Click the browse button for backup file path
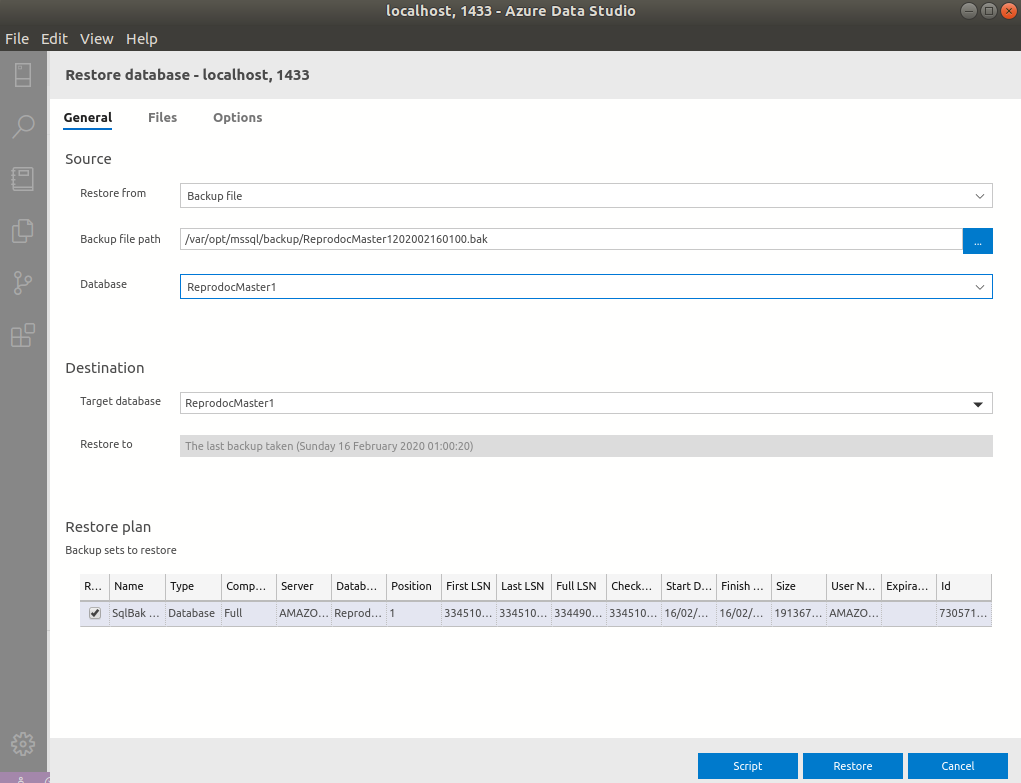The height and width of the screenshot is (783, 1021). pos(977,240)
